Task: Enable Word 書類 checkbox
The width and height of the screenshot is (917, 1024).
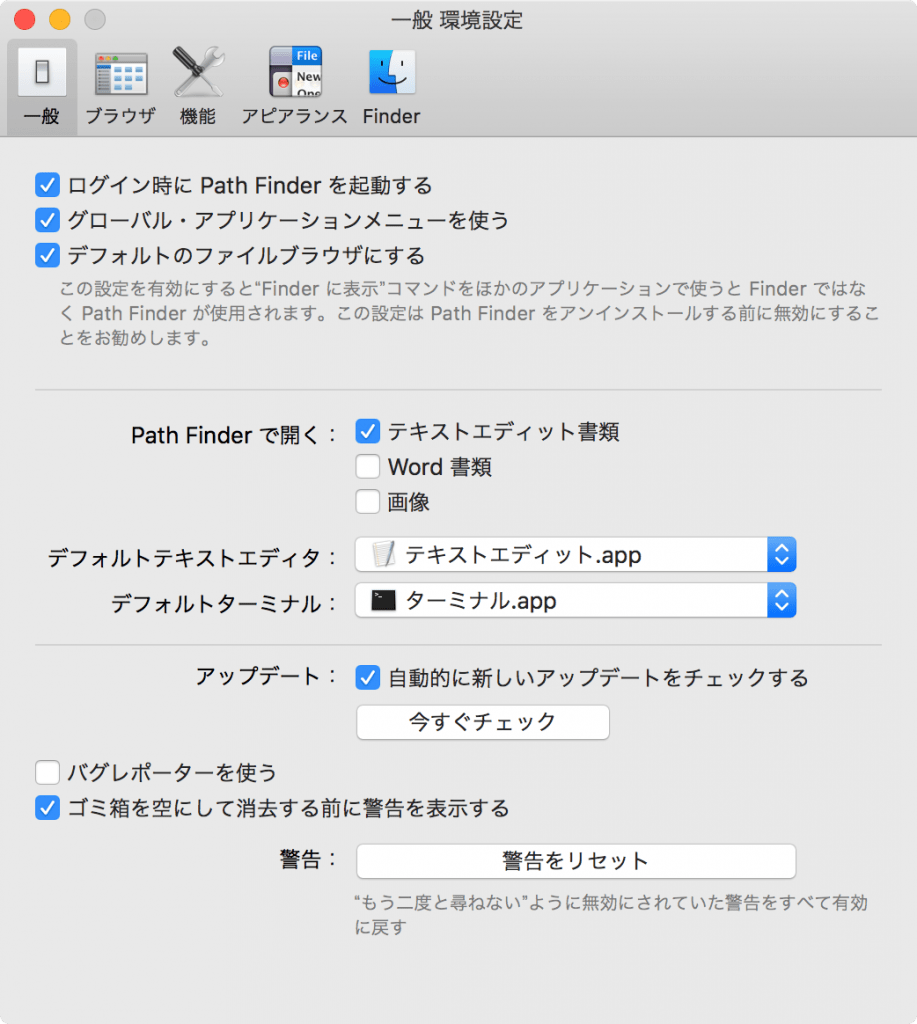Action: 368,467
